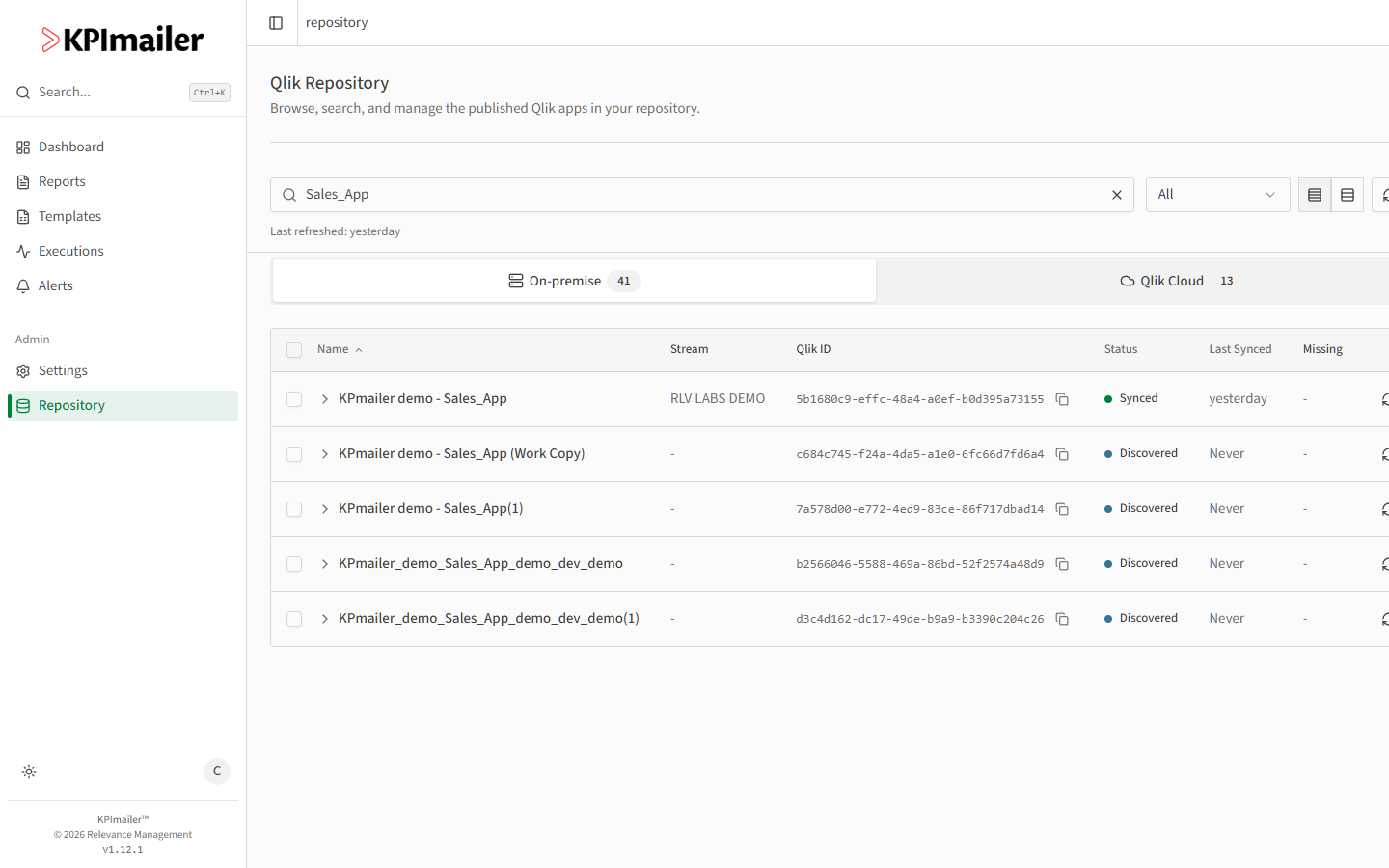Copy the Qlik ID starting d3c4d162

coord(1062,619)
